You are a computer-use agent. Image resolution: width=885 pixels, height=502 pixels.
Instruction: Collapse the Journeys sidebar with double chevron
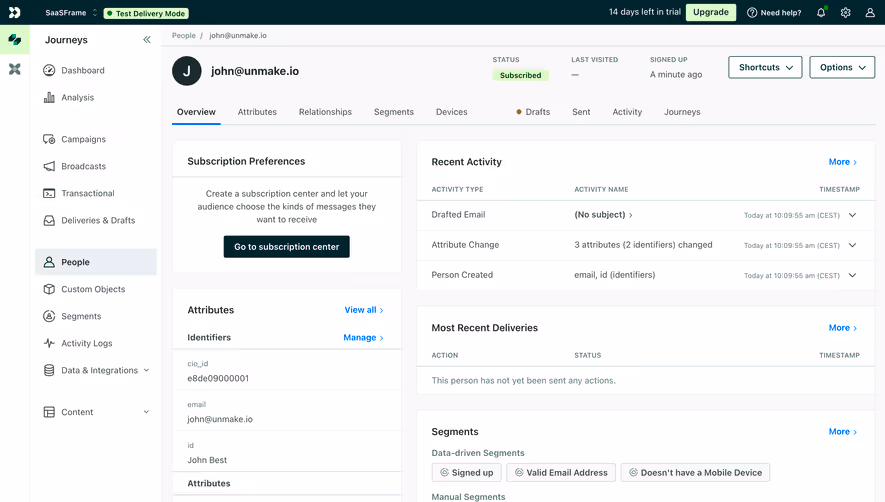147,40
